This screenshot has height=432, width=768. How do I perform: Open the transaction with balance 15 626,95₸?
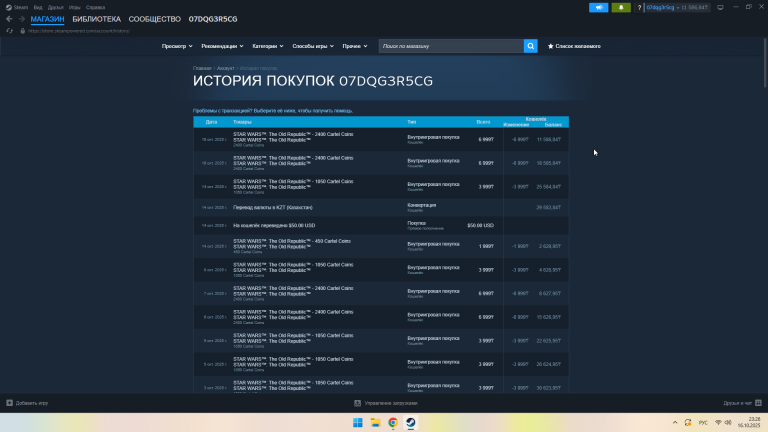point(381,317)
